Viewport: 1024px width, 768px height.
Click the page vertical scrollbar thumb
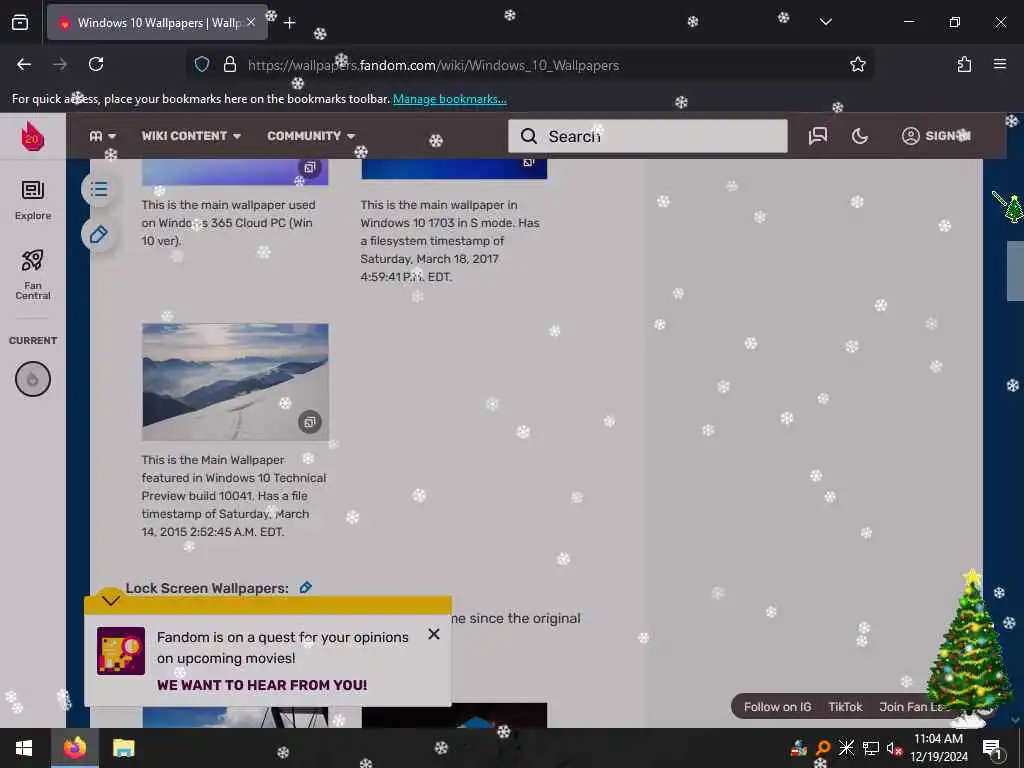[1016, 271]
